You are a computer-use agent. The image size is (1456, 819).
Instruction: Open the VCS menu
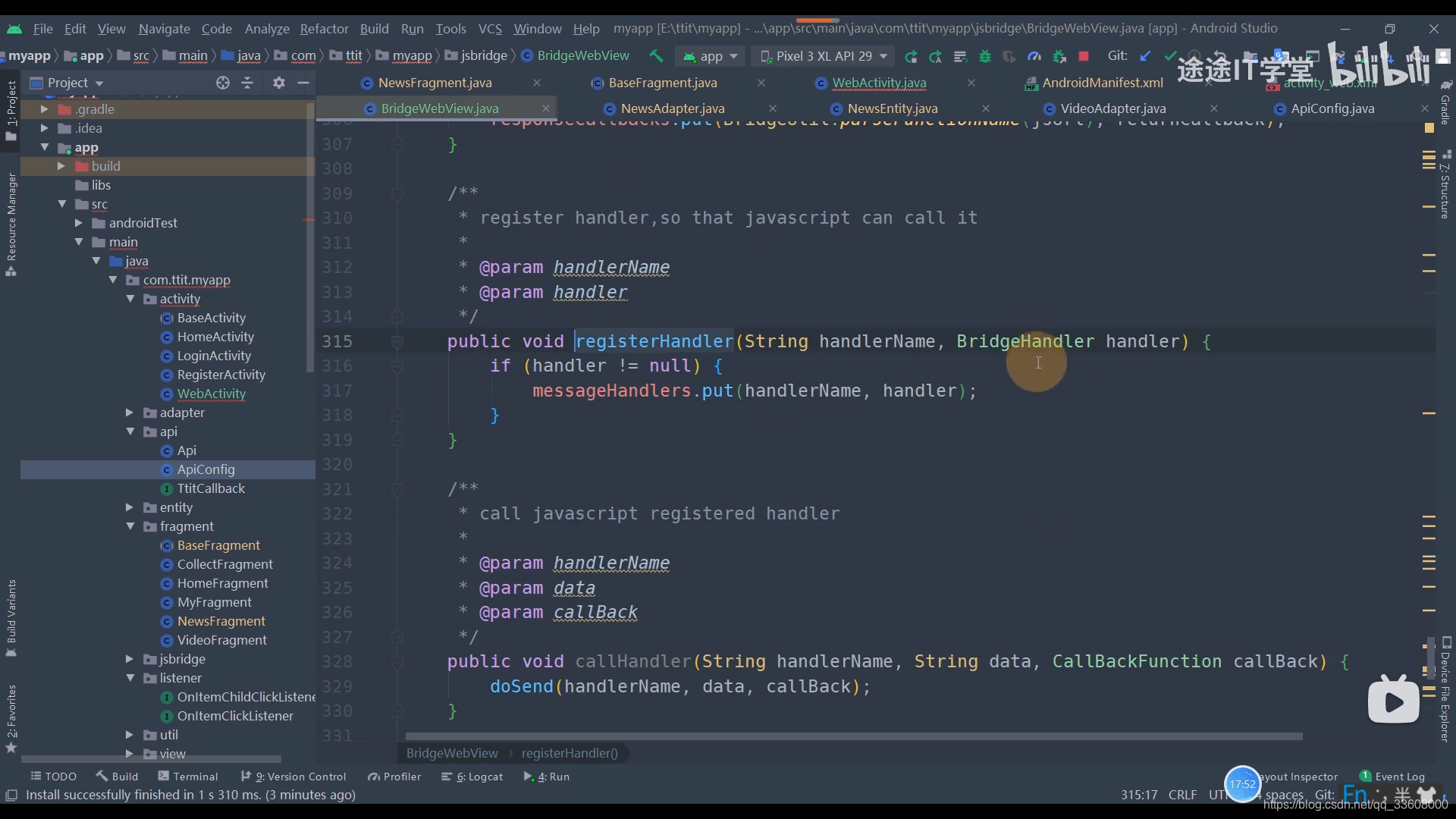[x=490, y=29]
